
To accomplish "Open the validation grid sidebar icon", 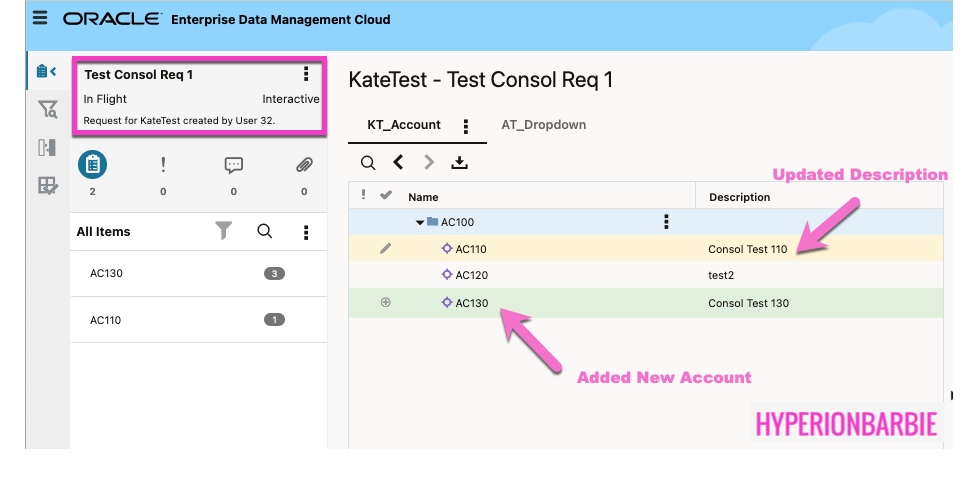I will [x=47, y=185].
